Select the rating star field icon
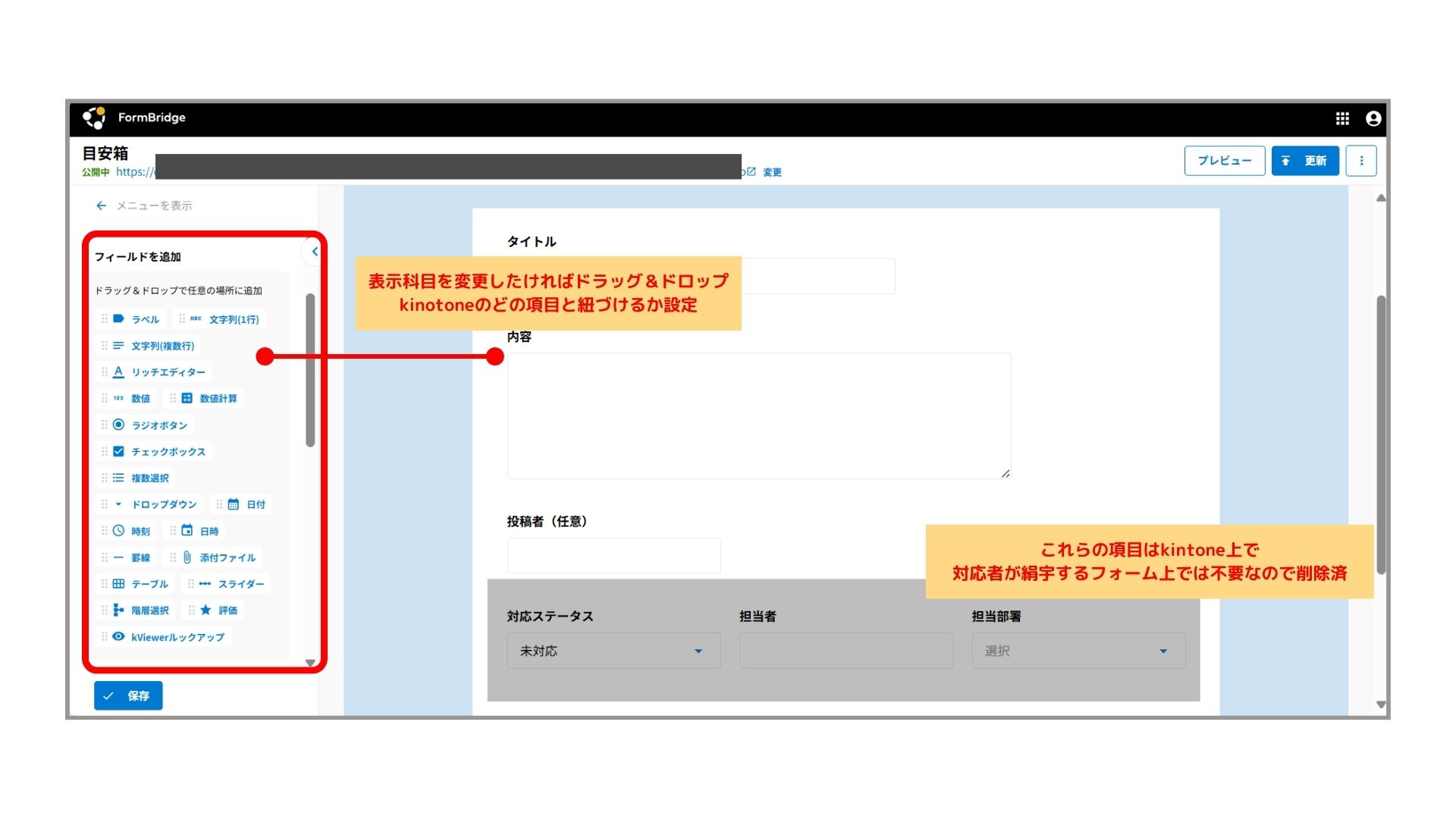The width and height of the screenshot is (1456, 819). coord(206,610)
